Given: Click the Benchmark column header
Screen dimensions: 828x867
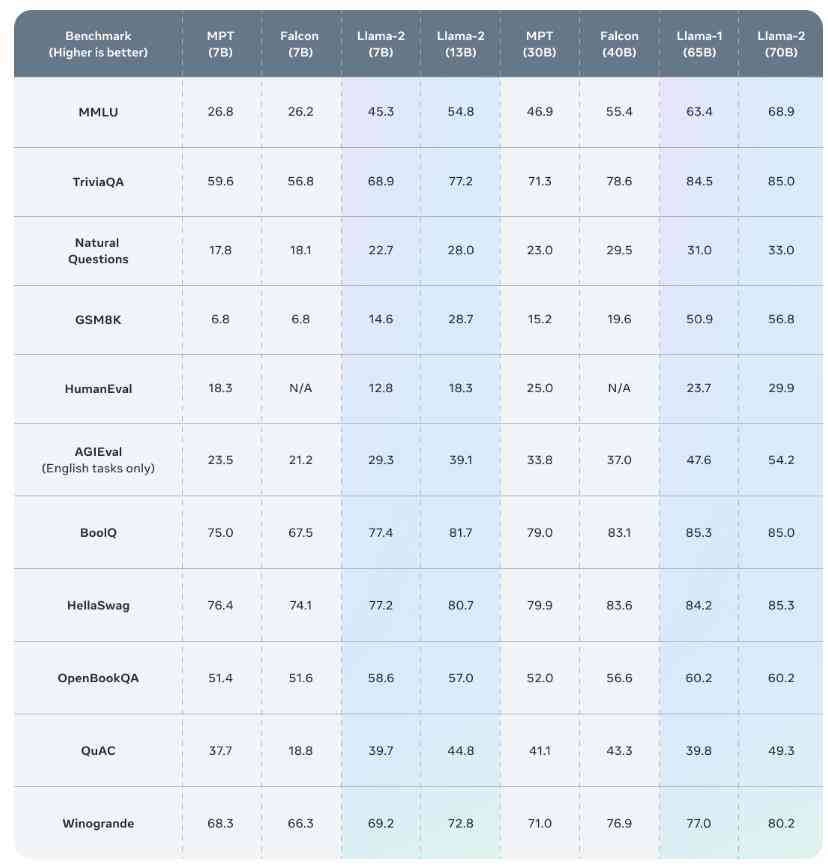Looking at the screenshot, I should [x=98, y=44].
